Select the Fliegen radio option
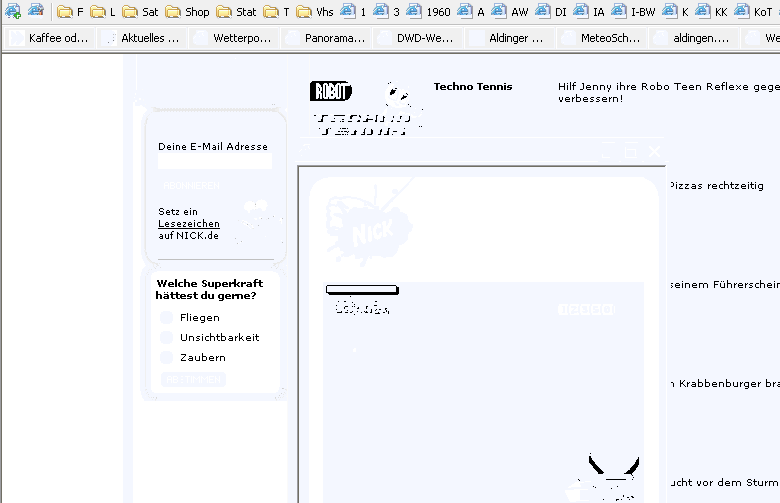The image size is (780, 503). [167, 317]
